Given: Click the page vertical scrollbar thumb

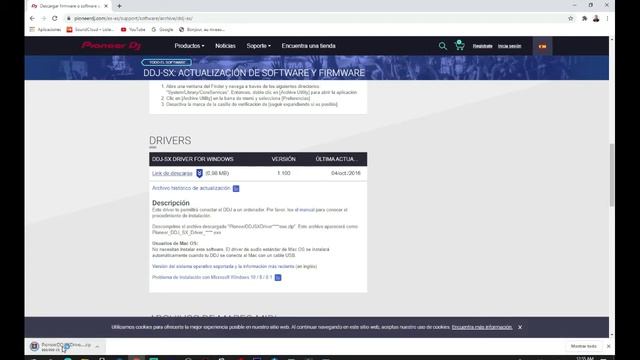Looking at the screenshot, I should [x=611, y=176].
